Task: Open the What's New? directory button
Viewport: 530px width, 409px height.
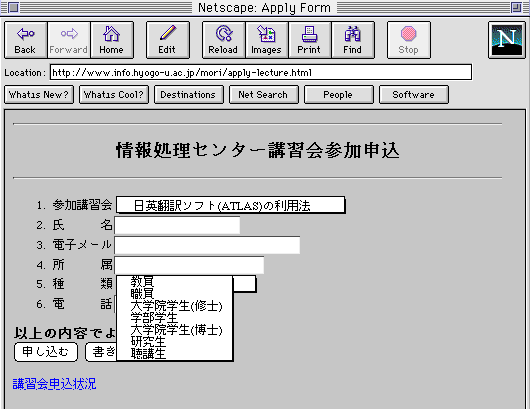Action: click(x=39, y=95)
